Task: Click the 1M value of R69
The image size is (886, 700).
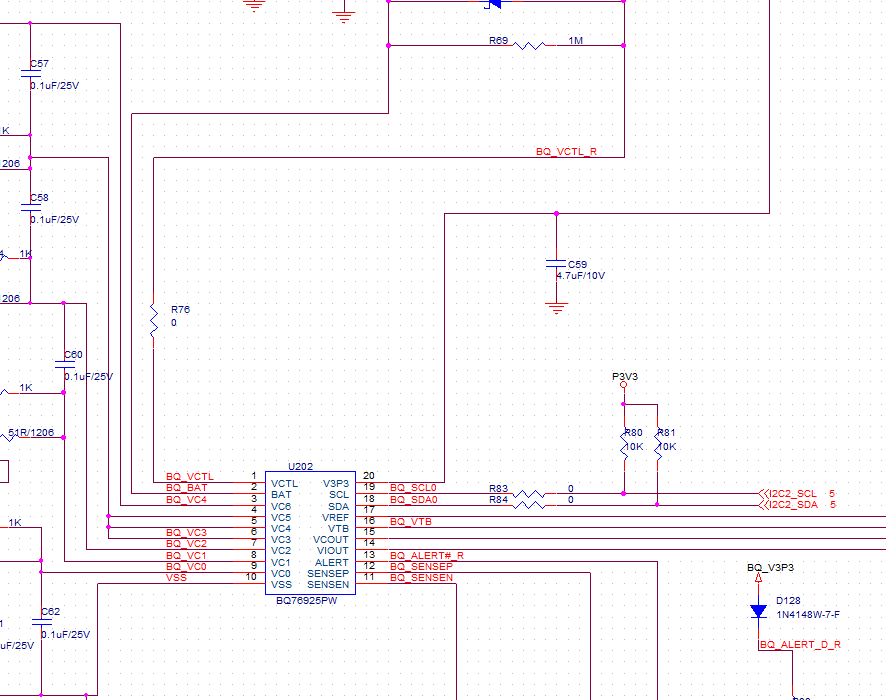Action: [x=575, y=41]
